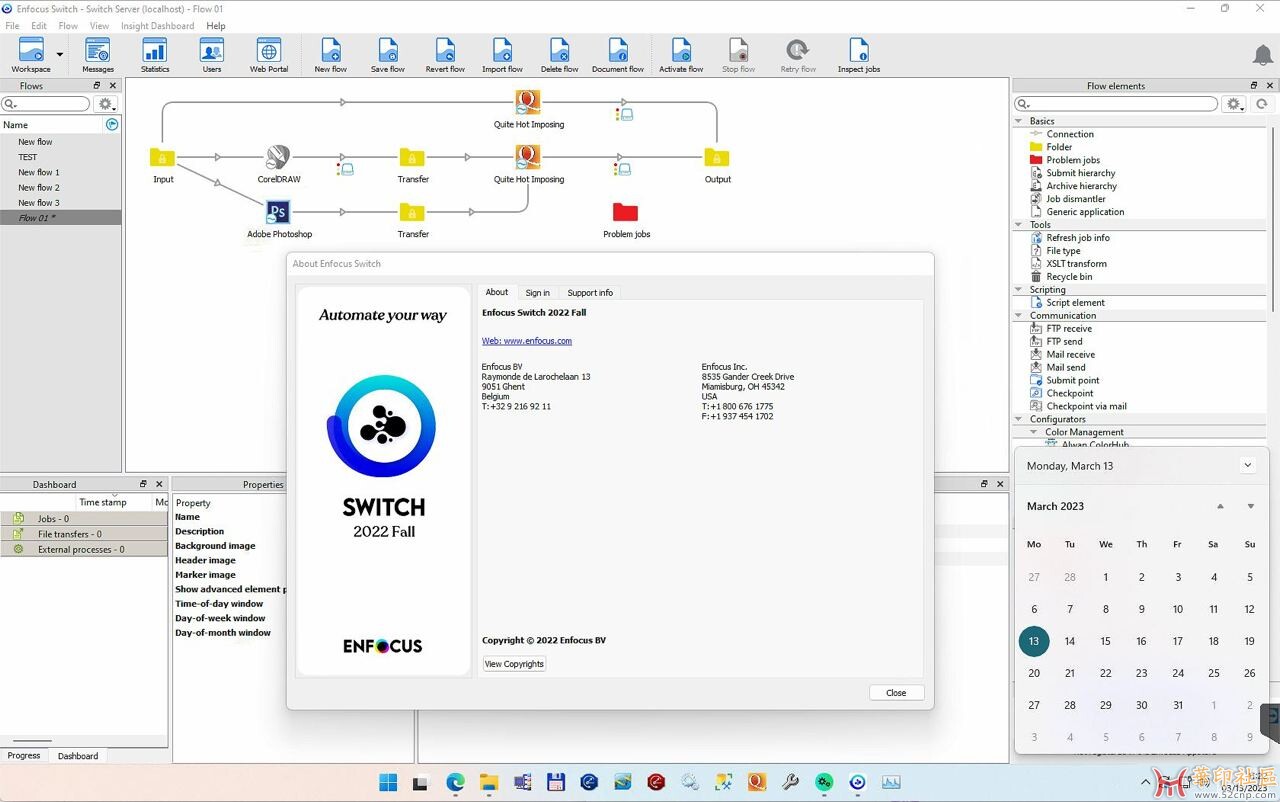This screenshot has width=1280, height=802.
Task: Select the red Problem jobs folder on canvas
Action: 626,212
